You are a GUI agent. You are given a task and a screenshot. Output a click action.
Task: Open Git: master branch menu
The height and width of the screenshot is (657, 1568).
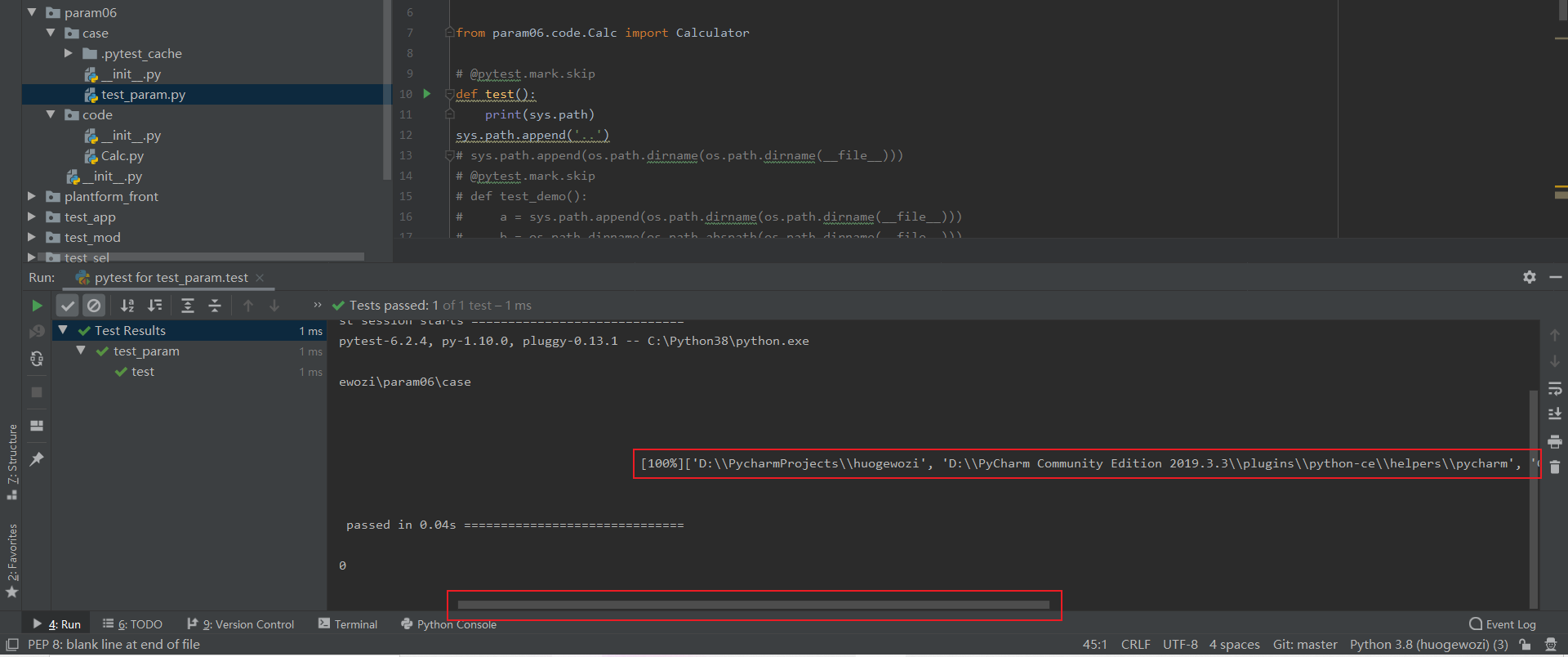pyautogui.click(x=1305, y=645)
